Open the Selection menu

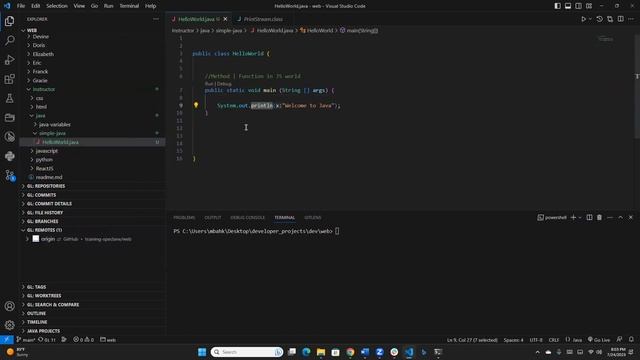[57, 6]
